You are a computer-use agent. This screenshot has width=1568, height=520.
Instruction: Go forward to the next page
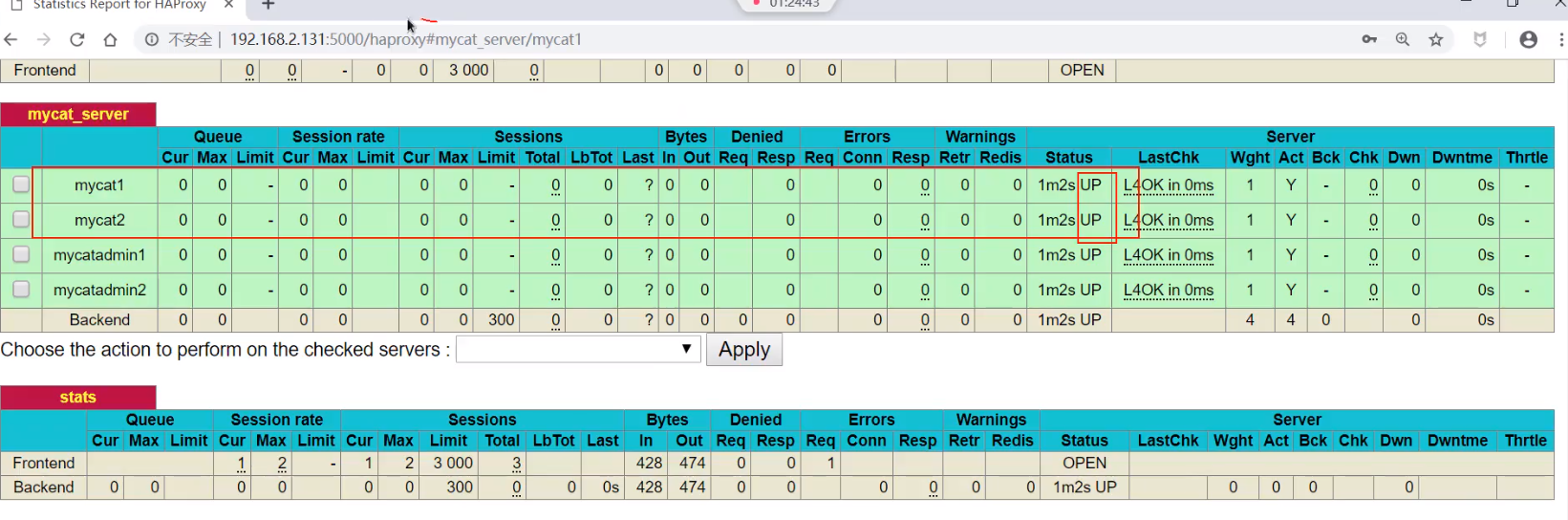click(x=44, y=39)
